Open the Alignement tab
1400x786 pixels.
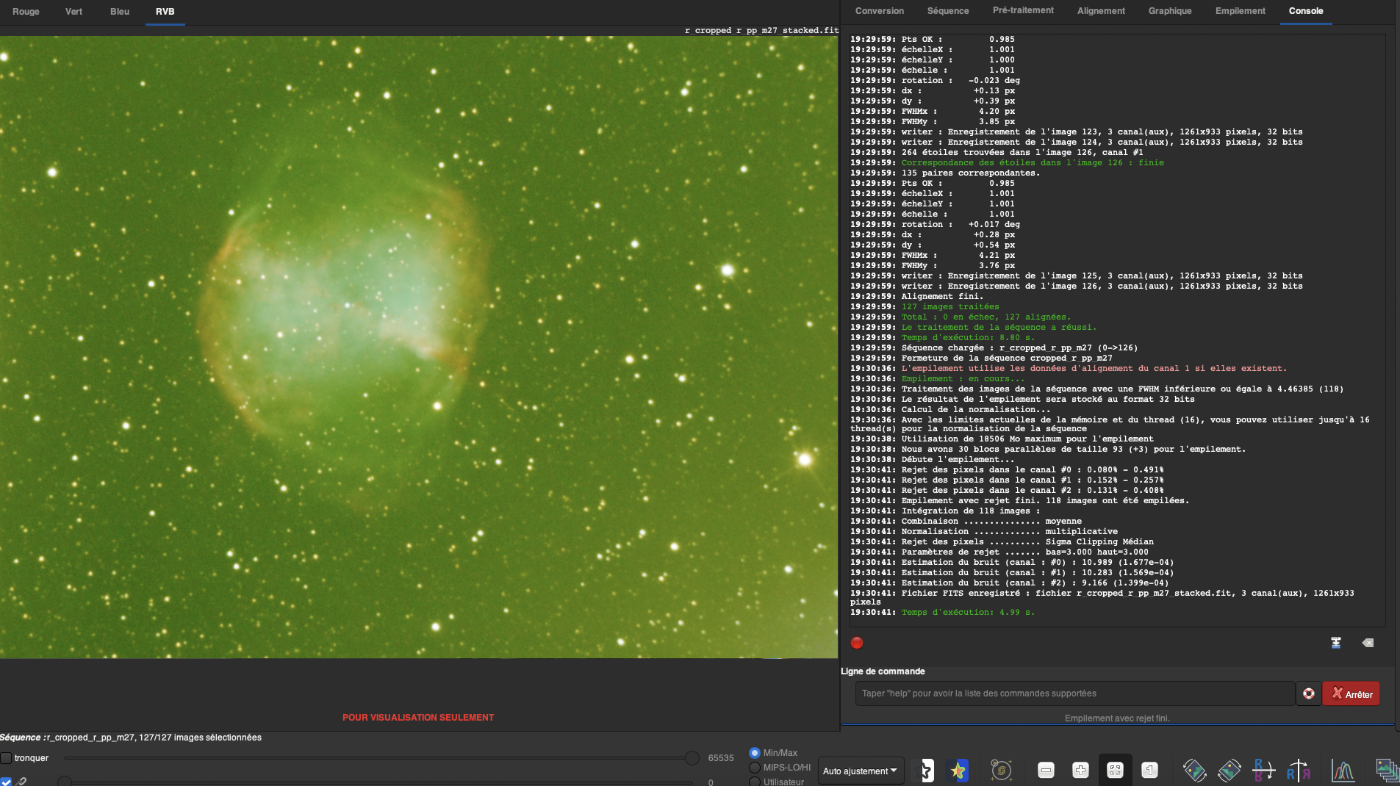point(1101,11)
